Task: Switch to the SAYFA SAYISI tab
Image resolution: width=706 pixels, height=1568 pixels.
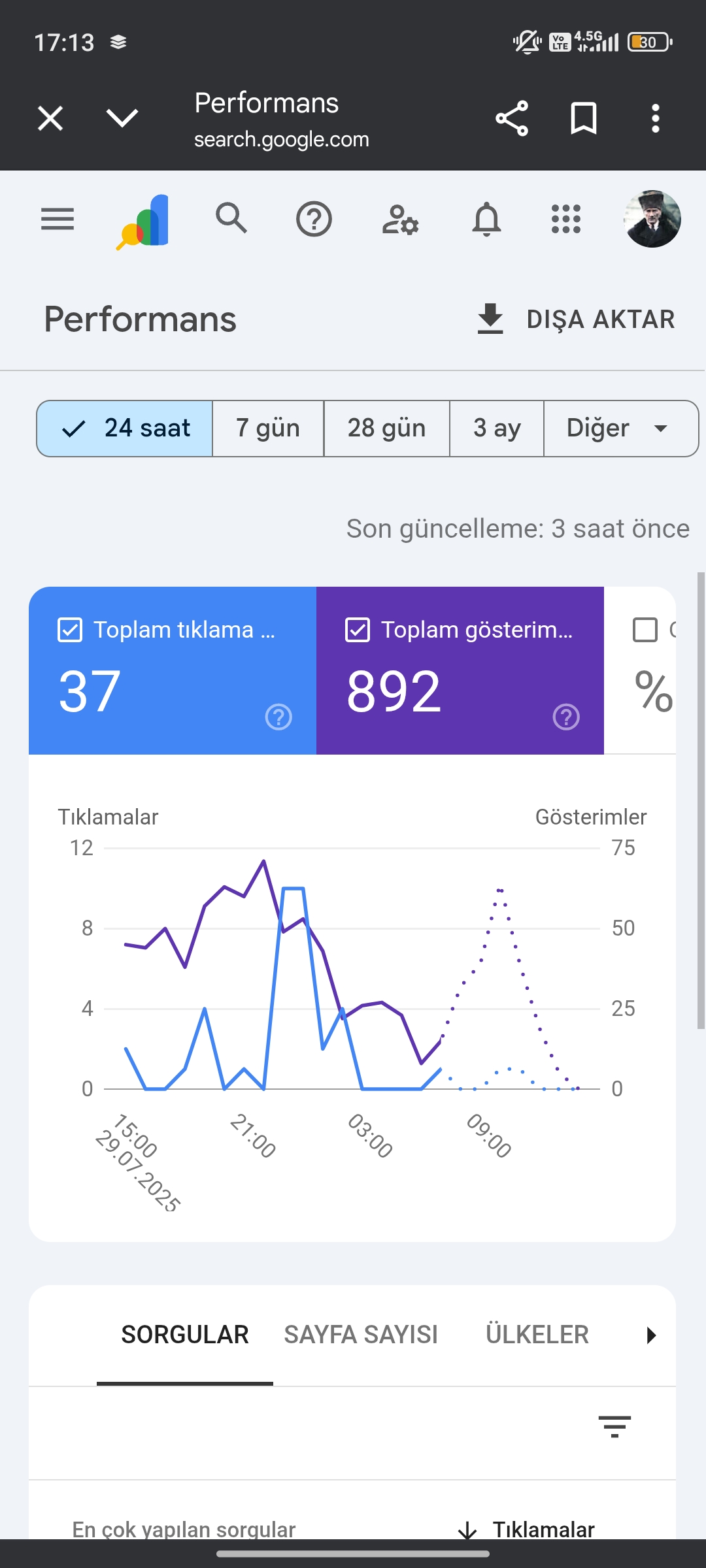Action: point(361,1335)
